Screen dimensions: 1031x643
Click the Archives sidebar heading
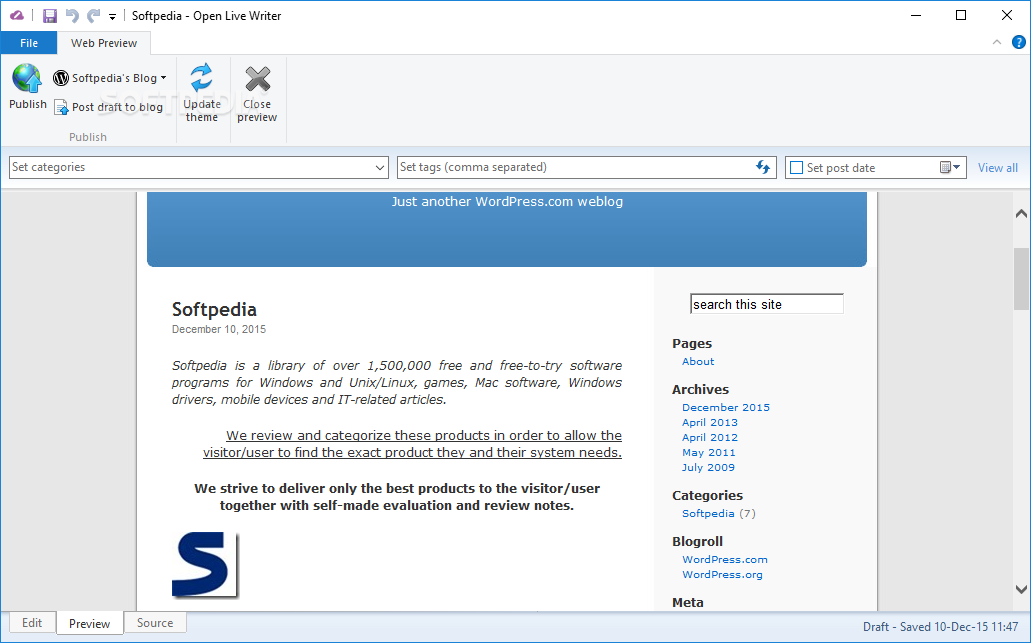click(x=700, y=390)
